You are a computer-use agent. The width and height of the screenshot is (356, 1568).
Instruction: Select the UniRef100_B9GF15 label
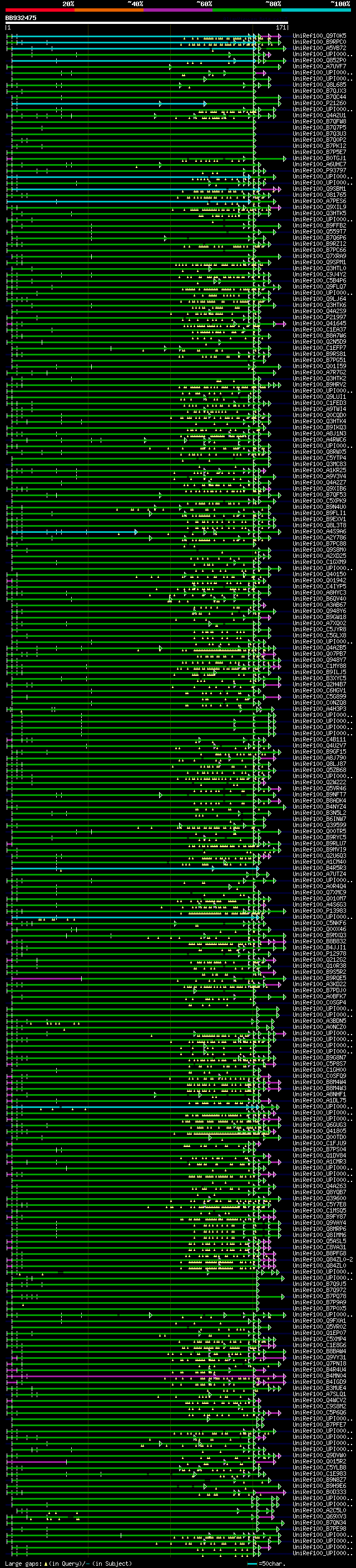(319, 752)
